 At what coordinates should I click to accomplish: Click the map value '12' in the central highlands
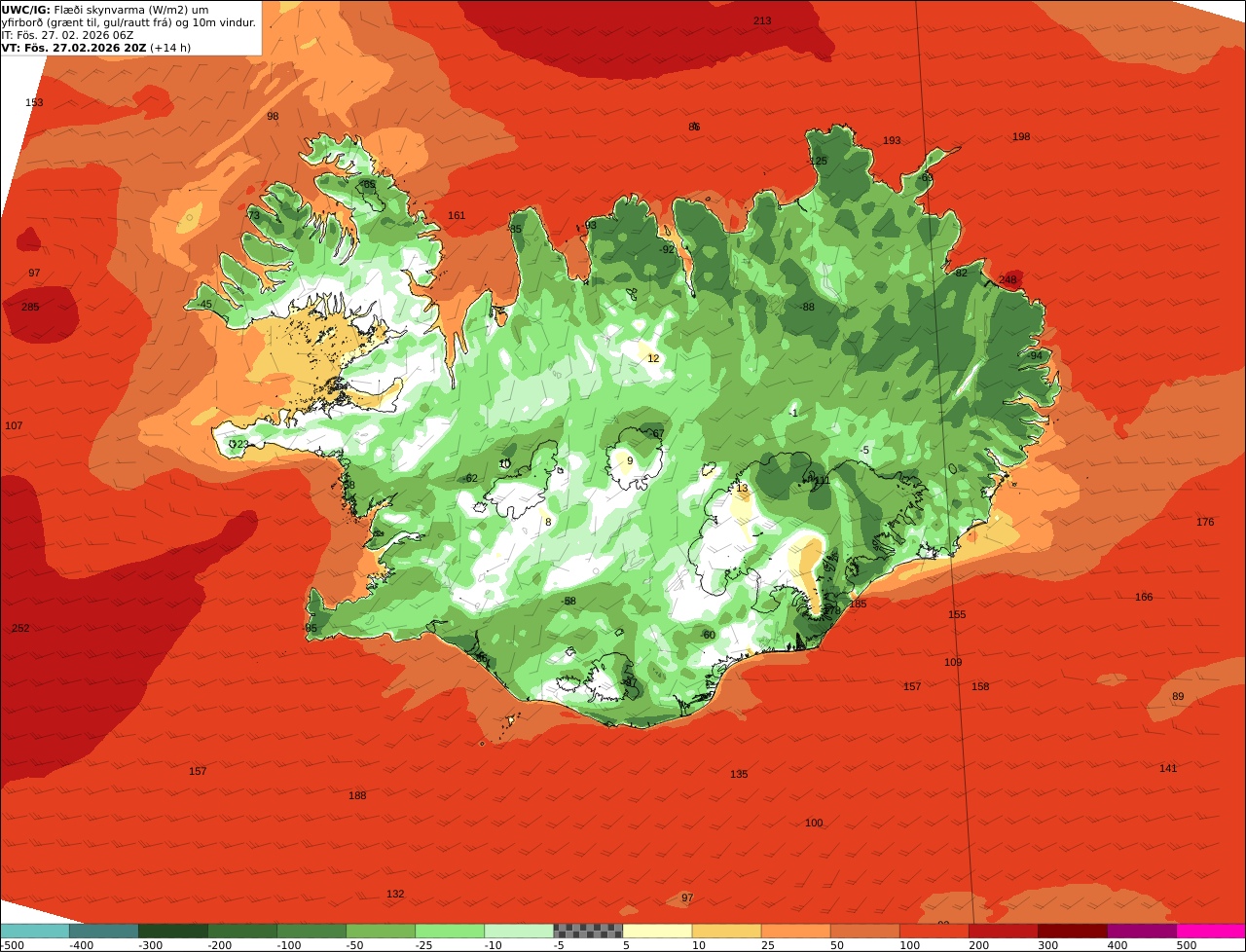pyautogui.click(x=653, y=358)
